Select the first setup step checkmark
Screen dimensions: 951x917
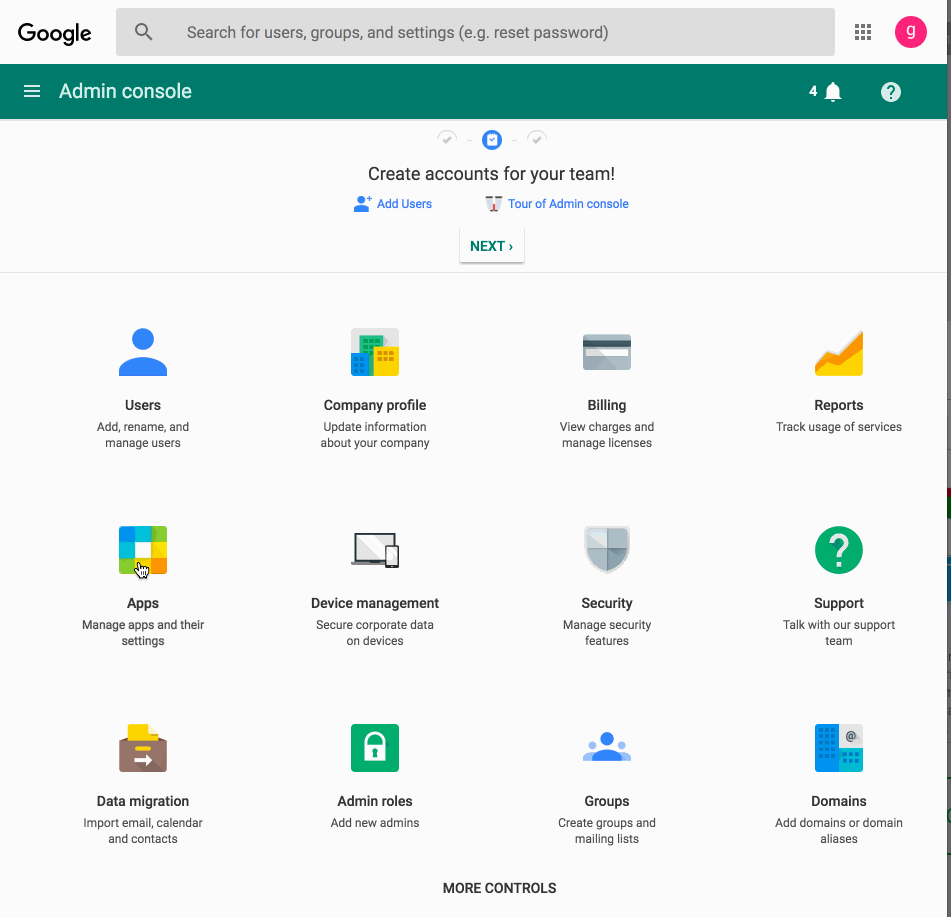[x=447, y=139]
